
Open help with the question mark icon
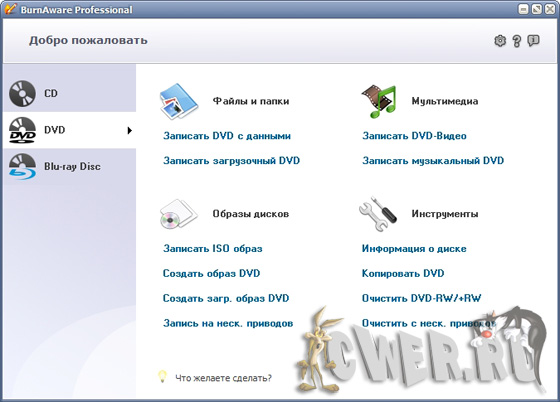click(x=516, y=41)
